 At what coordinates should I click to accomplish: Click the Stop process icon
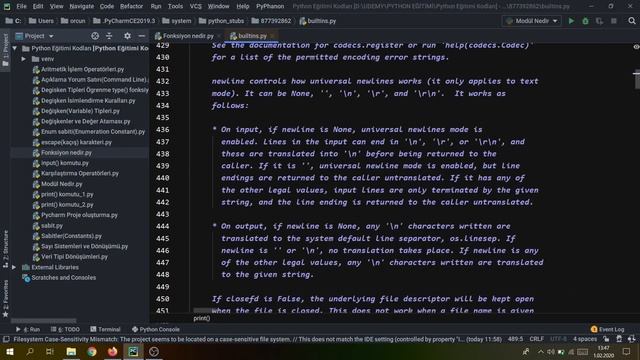pos(613,21)
